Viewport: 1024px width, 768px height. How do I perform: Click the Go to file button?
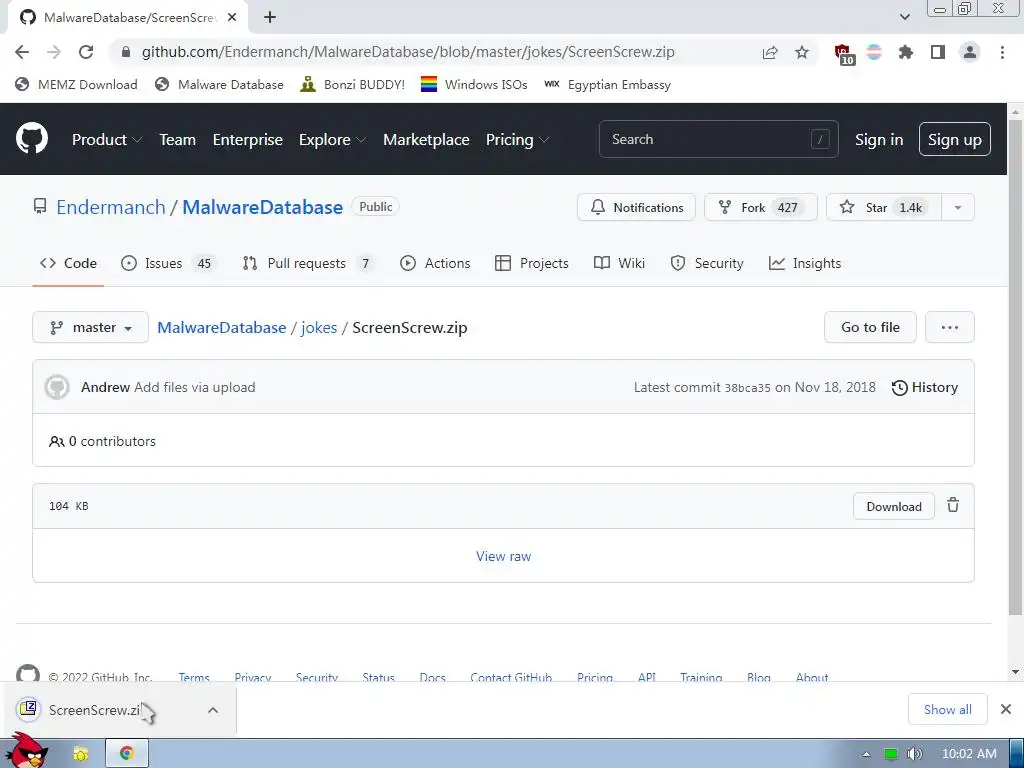(870, 327)
